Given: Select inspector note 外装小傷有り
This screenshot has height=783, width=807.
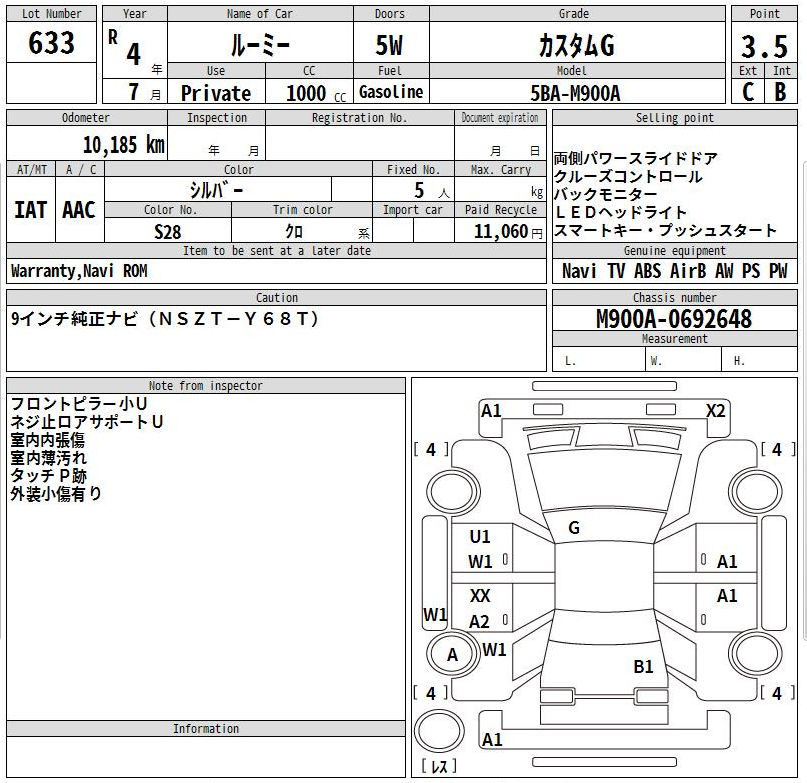Looking at the screenshot, I should (x=56, y=494).
